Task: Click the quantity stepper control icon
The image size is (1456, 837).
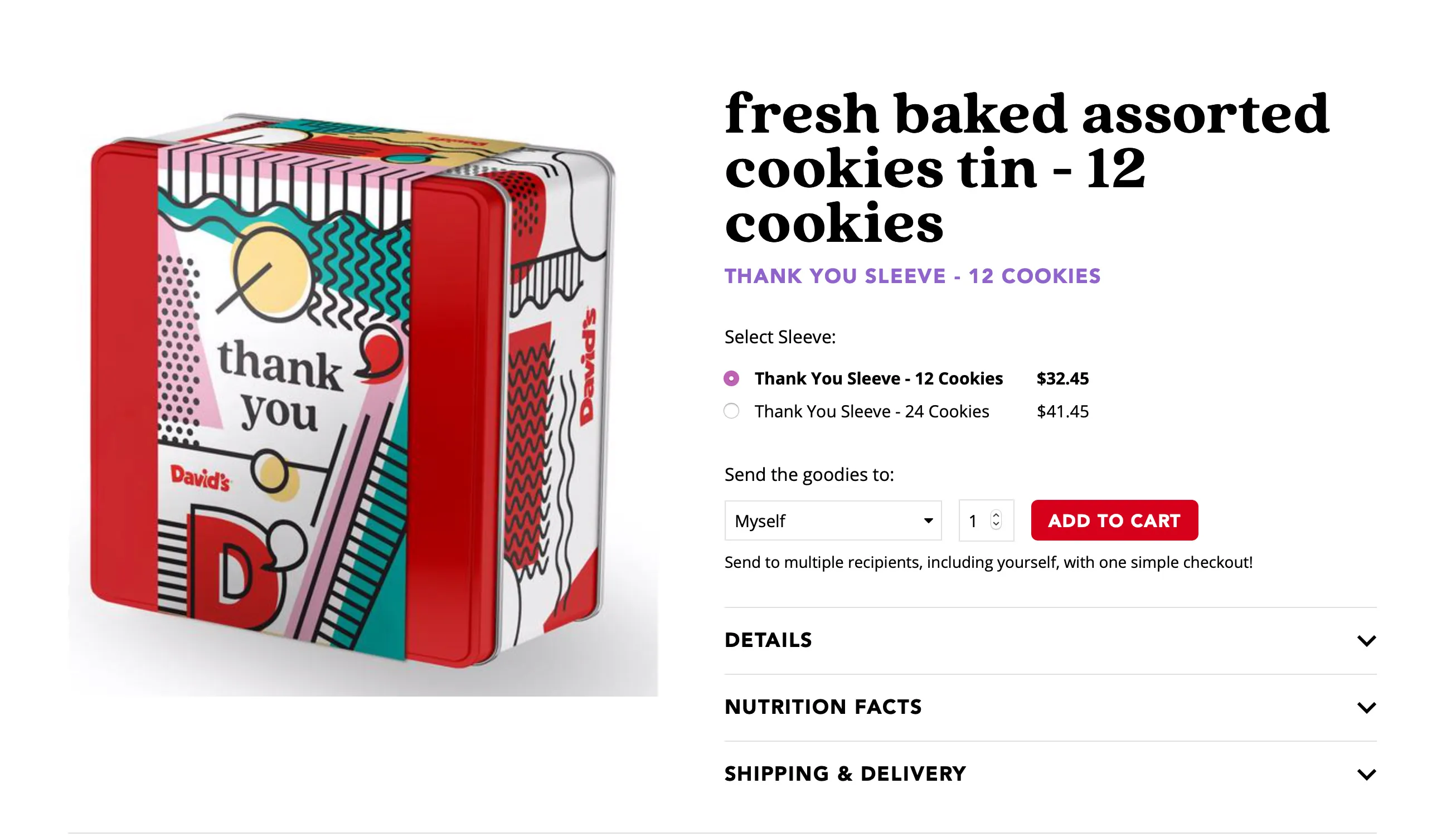Action: point(996,520)
